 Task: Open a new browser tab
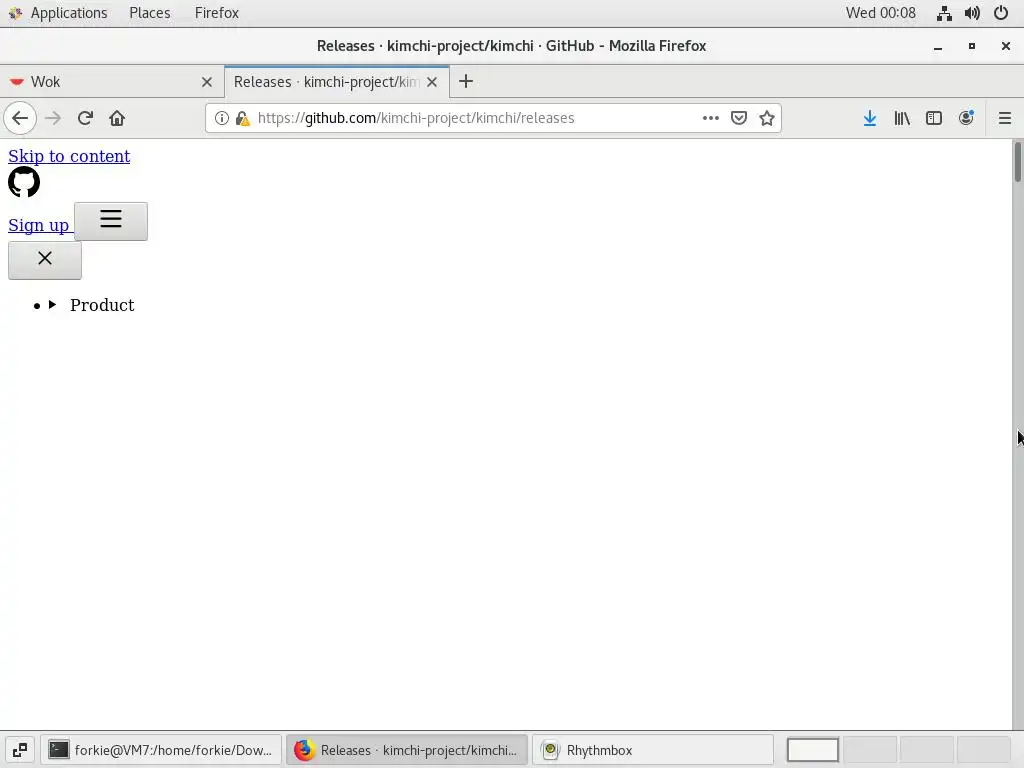pos(466,82)
